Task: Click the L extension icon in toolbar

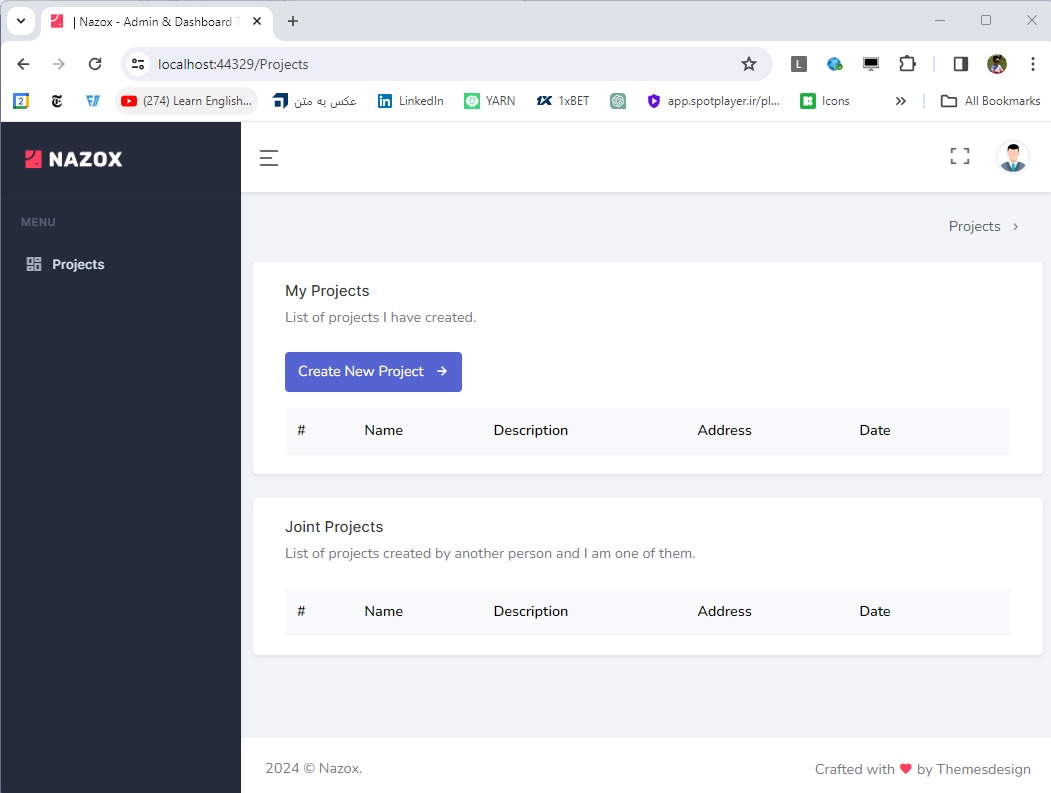Action: pyautogui.click(x=798, y=64)
